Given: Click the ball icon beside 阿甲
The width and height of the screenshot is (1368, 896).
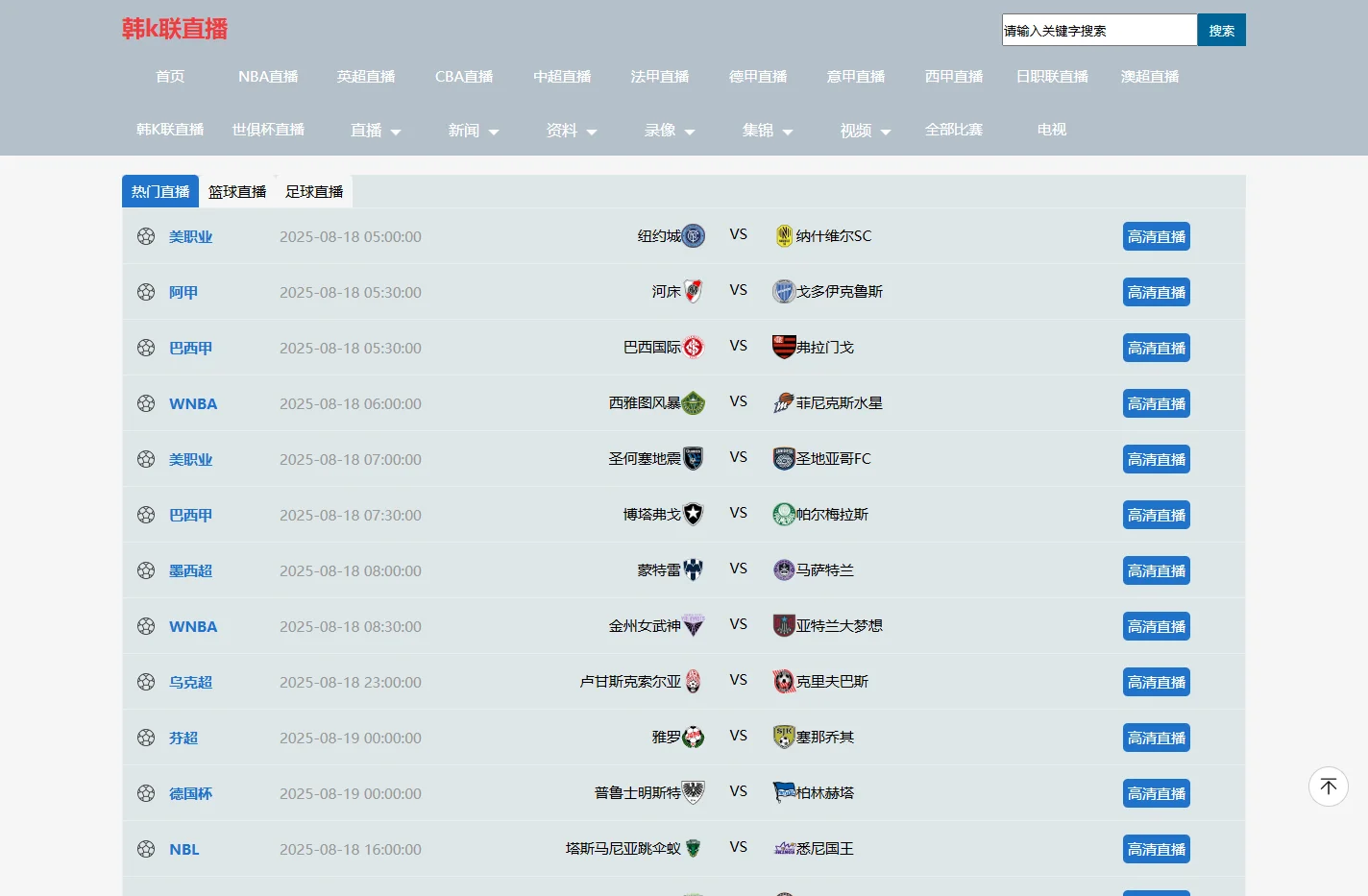Looking at the screenshot, I should pyautogui.click(x=146, y=292).
